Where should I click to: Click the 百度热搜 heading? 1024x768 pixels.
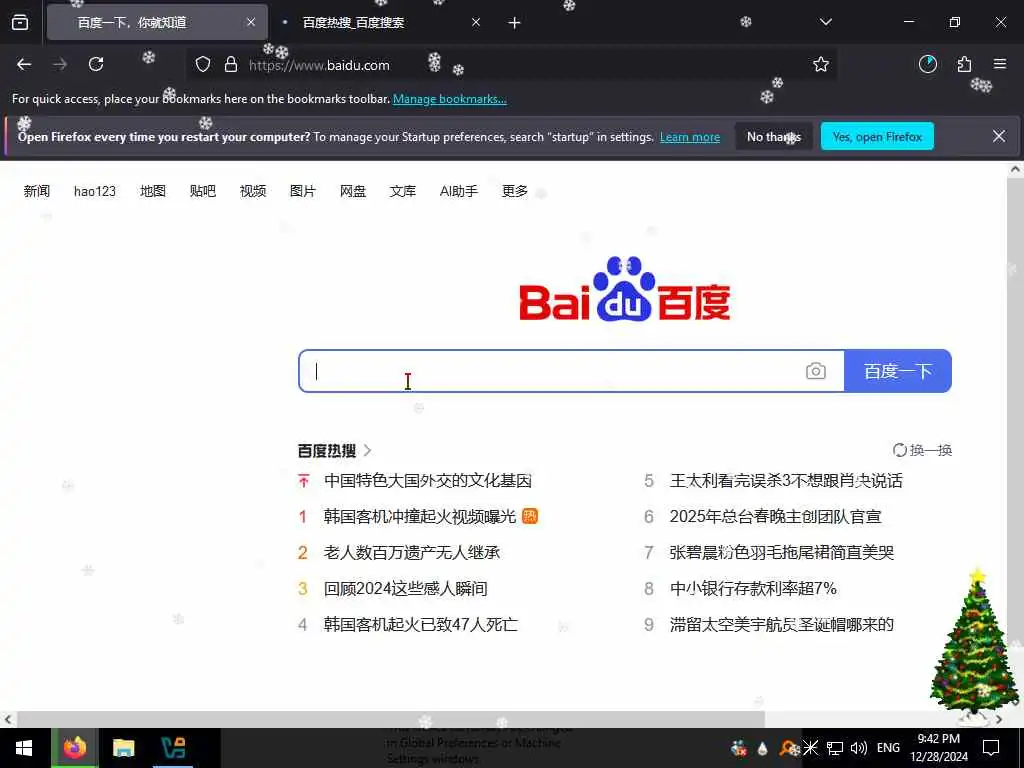point(327,451)
